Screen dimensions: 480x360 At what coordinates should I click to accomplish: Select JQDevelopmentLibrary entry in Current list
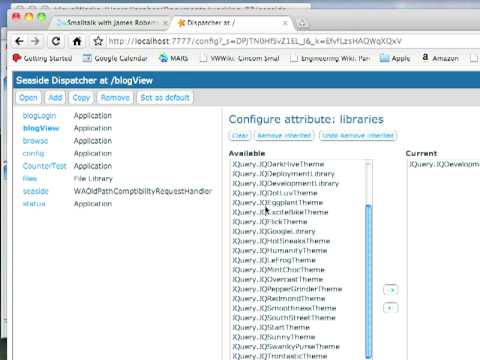444,164
